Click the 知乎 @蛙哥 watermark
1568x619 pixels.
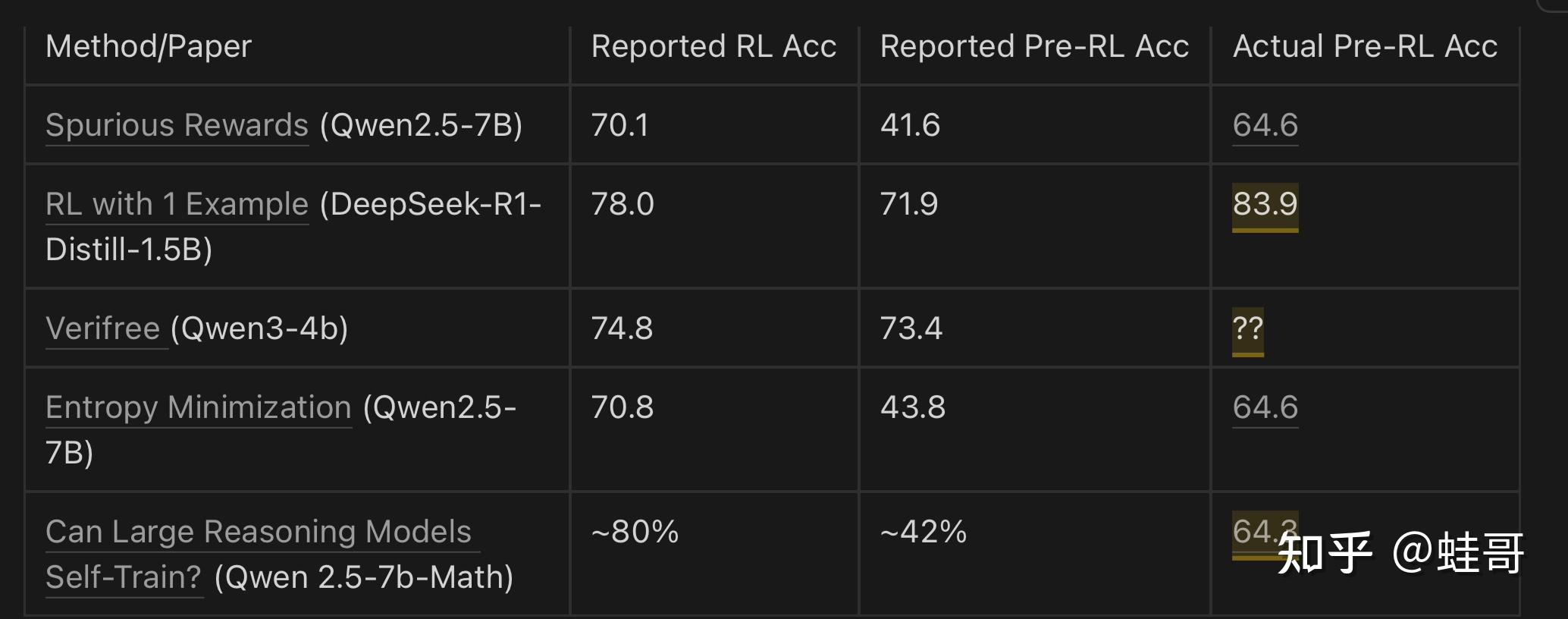1400,553
